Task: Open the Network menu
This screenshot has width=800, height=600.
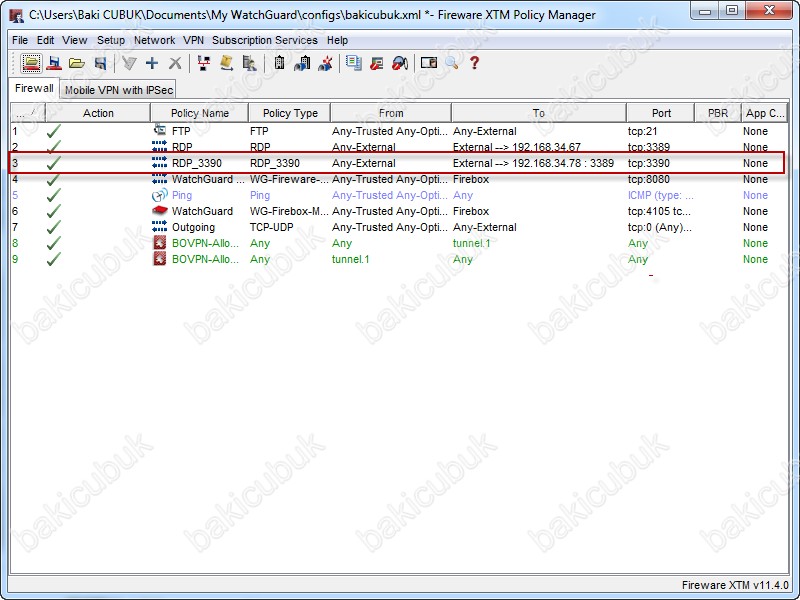Action: [155, 40]
